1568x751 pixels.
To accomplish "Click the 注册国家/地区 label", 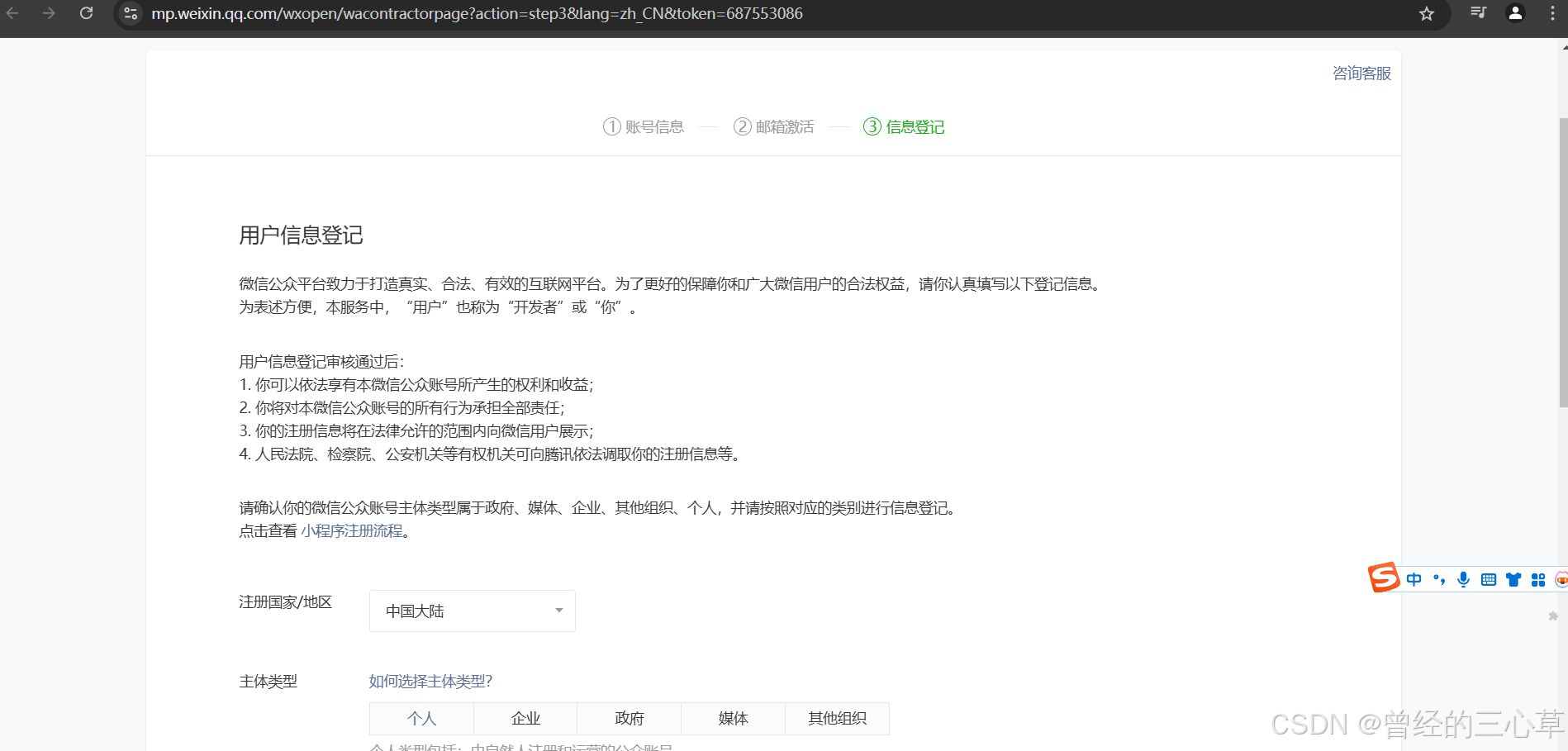I will tap(285, 601).
